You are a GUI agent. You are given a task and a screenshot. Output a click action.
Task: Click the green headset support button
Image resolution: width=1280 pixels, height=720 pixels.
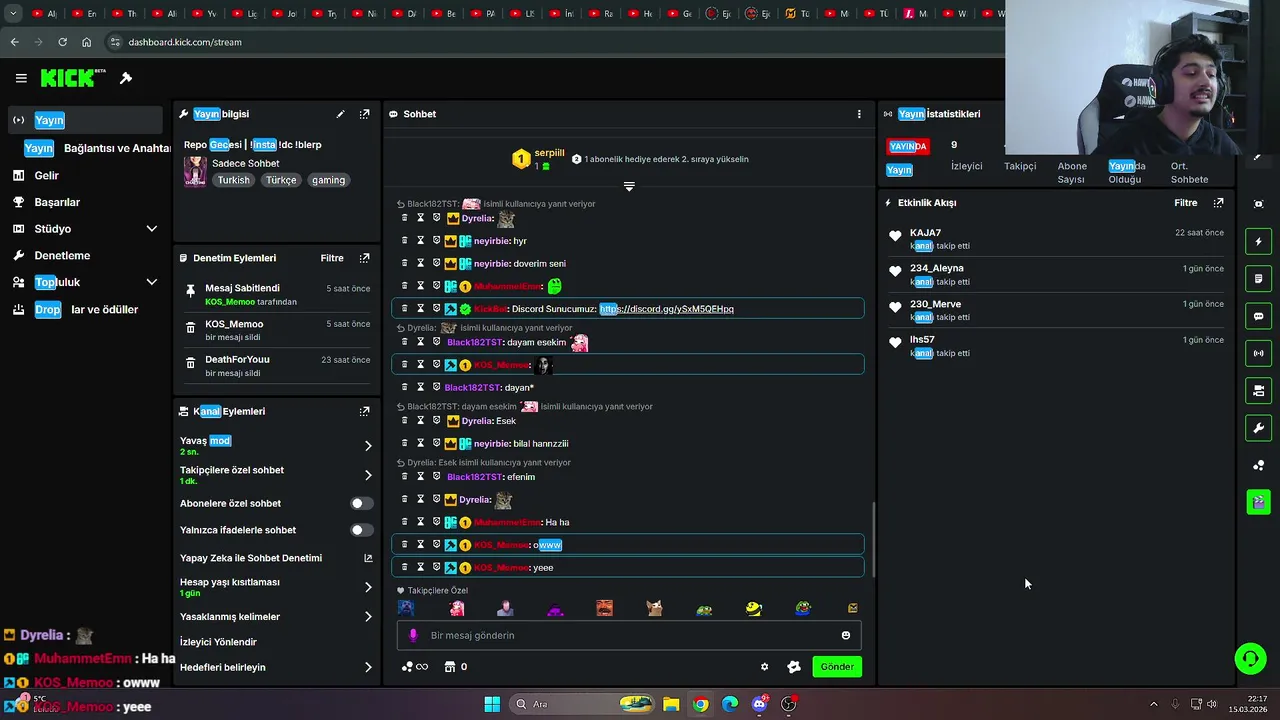(1250, 658)
